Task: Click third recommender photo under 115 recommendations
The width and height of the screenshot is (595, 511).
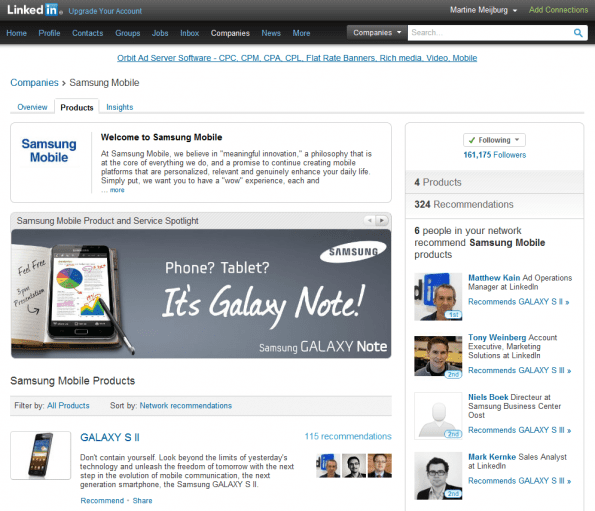Action: 379,465
